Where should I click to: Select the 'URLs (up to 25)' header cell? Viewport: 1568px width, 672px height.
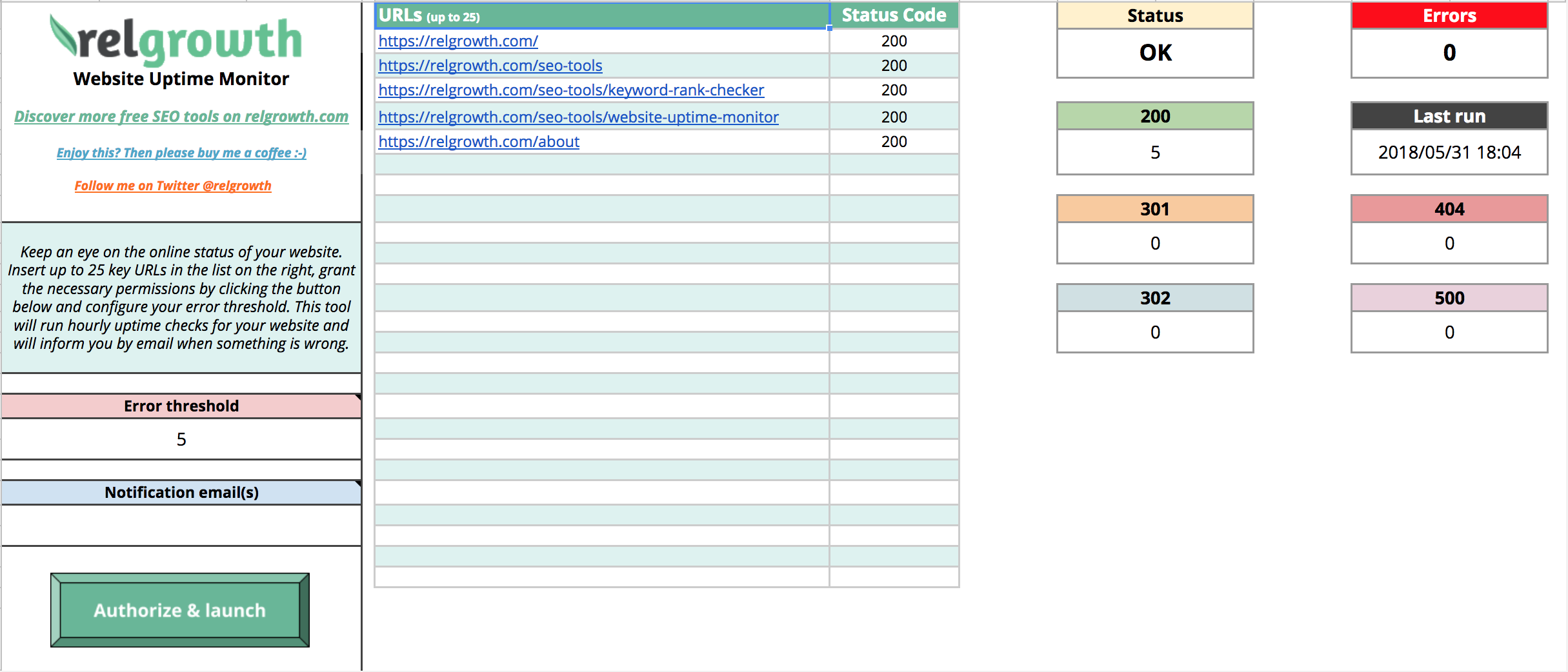pos(602,15)
